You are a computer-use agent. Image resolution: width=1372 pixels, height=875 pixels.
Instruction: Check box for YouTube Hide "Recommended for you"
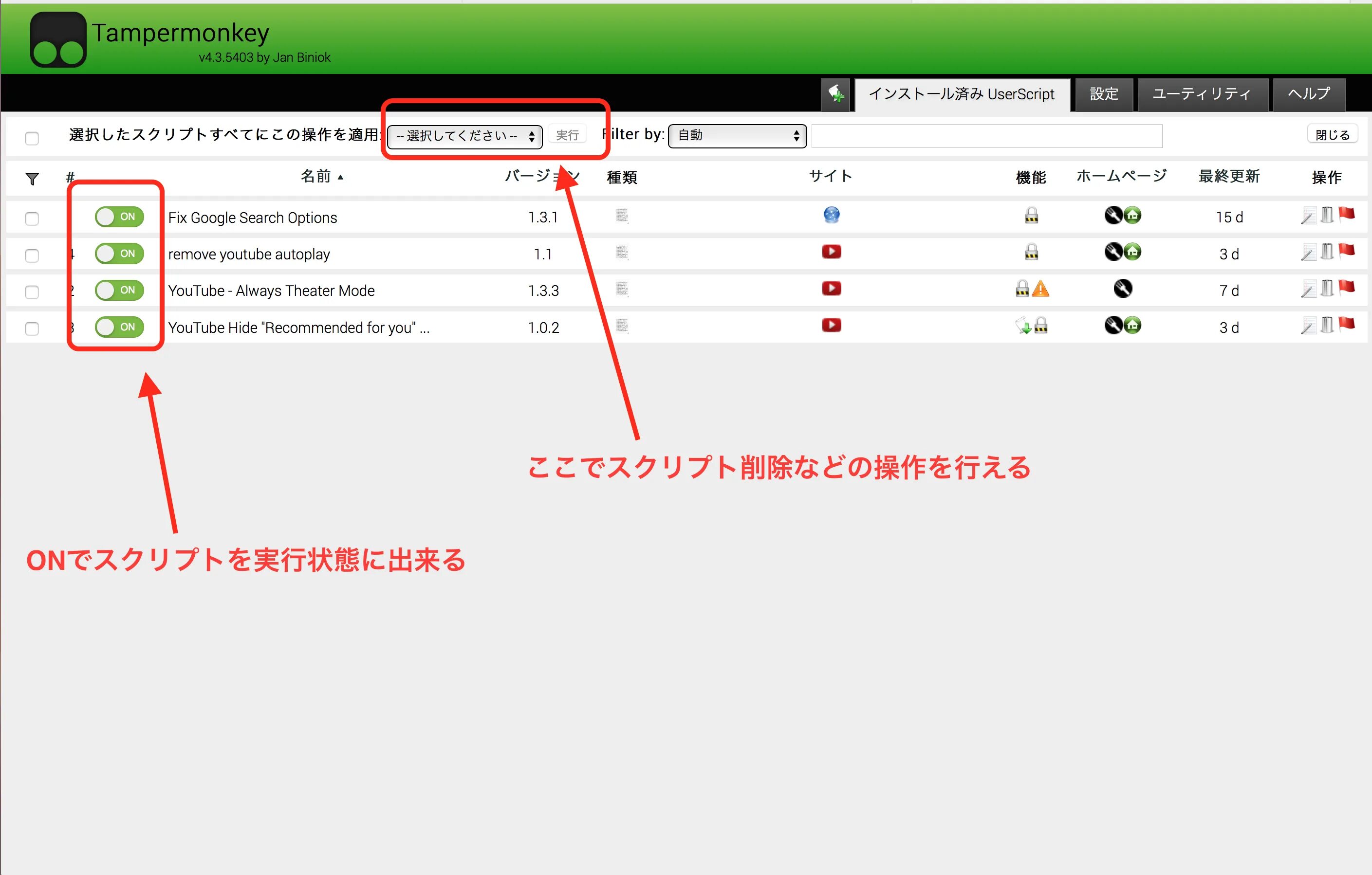(x=32, y=328)
